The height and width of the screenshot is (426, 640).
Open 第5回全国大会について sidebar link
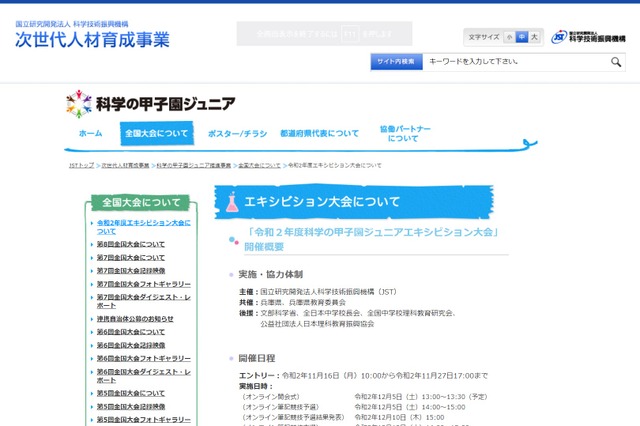coord(131,393)
